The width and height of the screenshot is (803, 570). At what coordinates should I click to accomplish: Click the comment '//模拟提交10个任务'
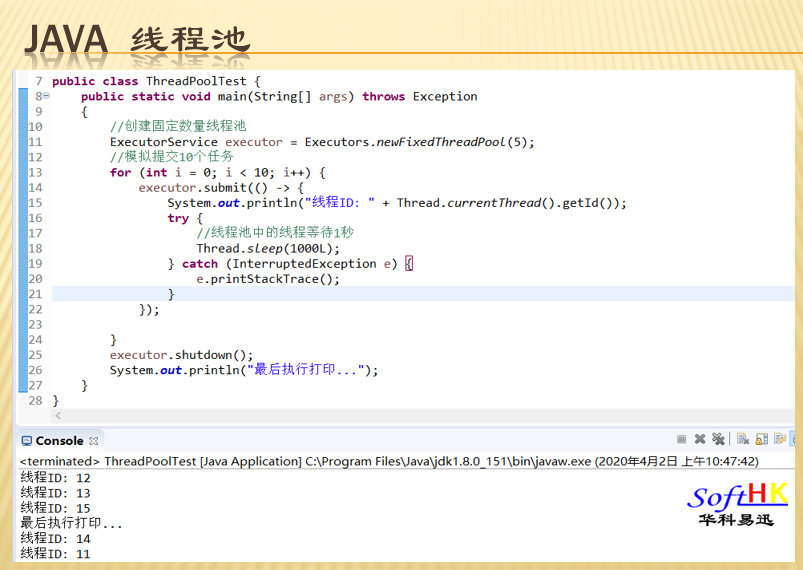point(172,157)
